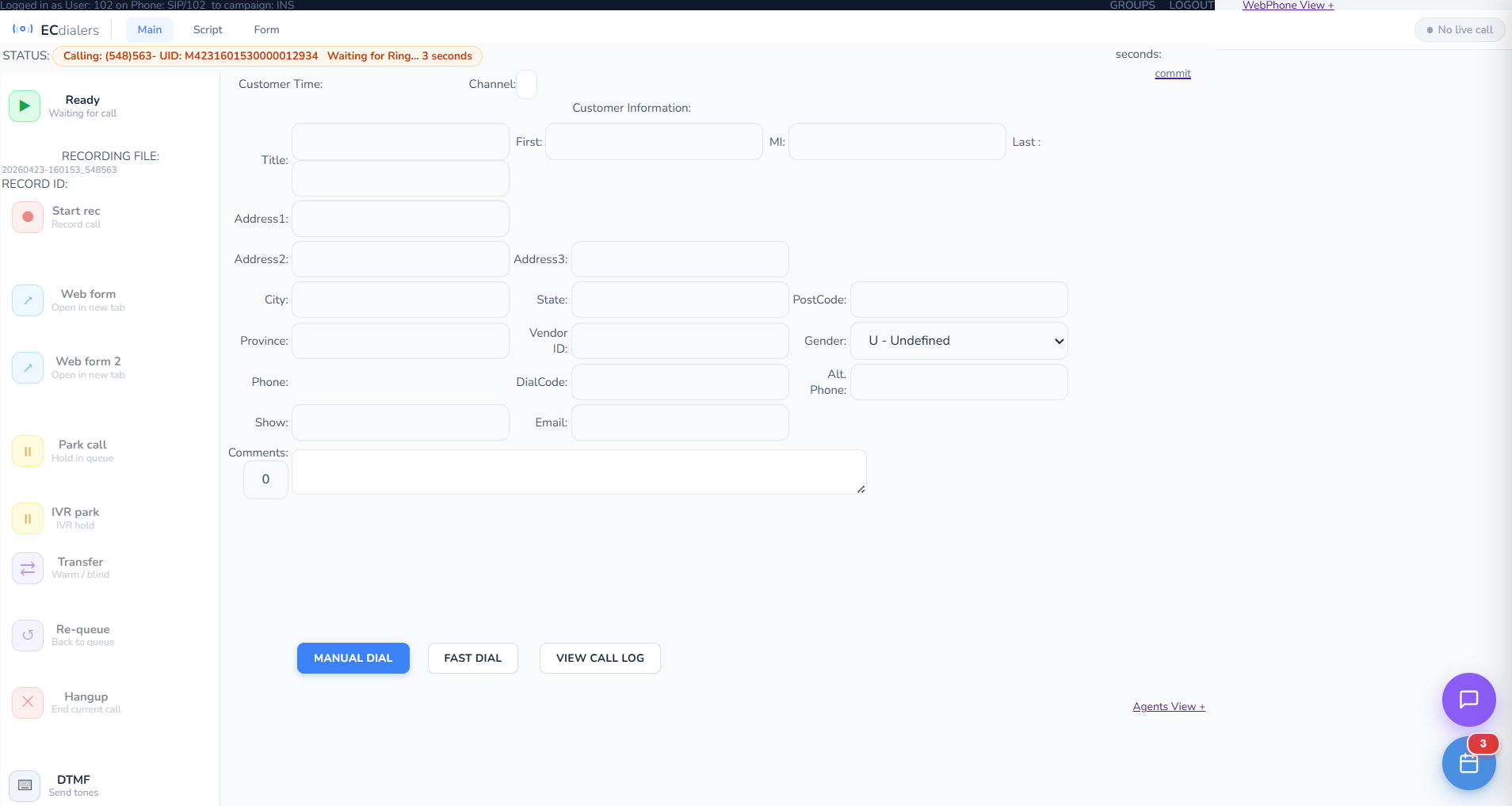
Task: Click the green Ready play icon
Action: click(25, 106)
